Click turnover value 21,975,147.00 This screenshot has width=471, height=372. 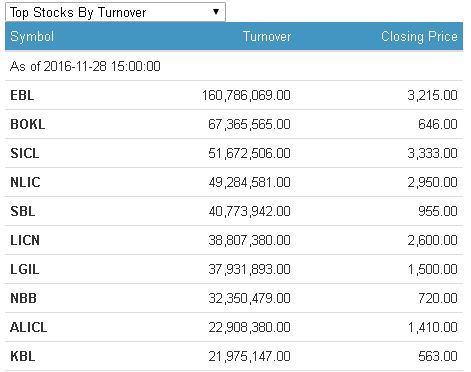tap(249, 356)
